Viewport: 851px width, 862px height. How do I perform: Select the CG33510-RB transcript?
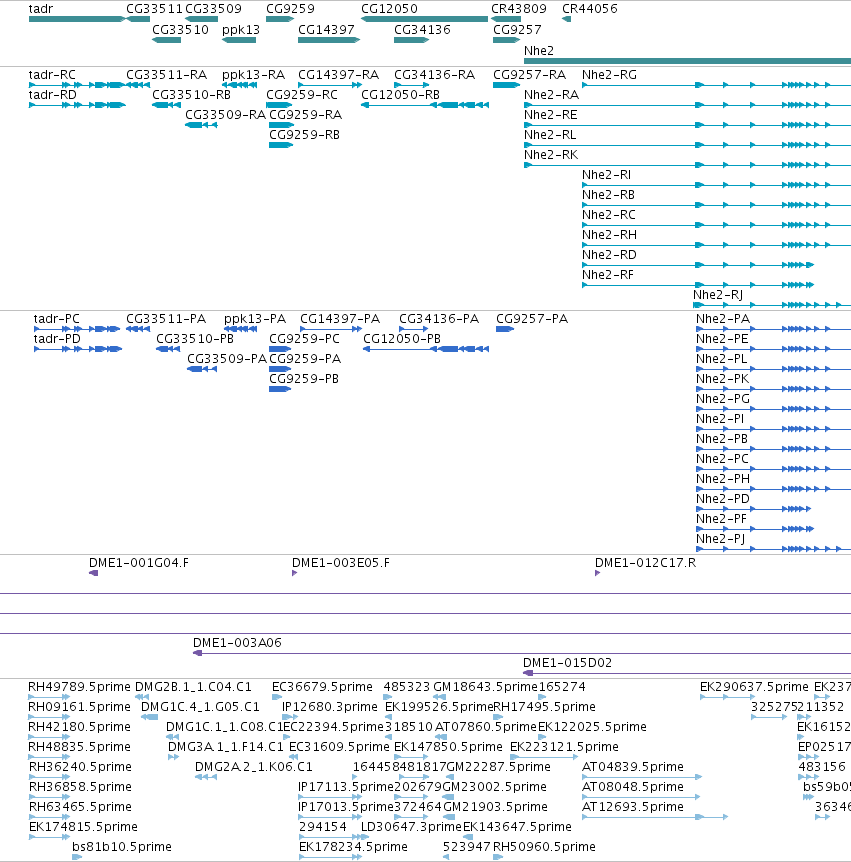point(167,105)
